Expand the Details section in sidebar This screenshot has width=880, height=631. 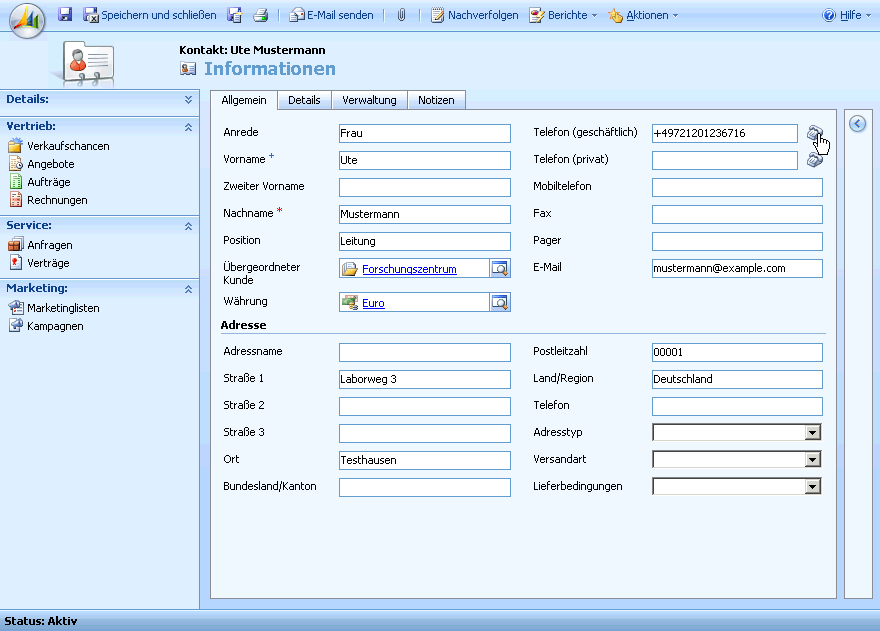click(x=189, y=99)
